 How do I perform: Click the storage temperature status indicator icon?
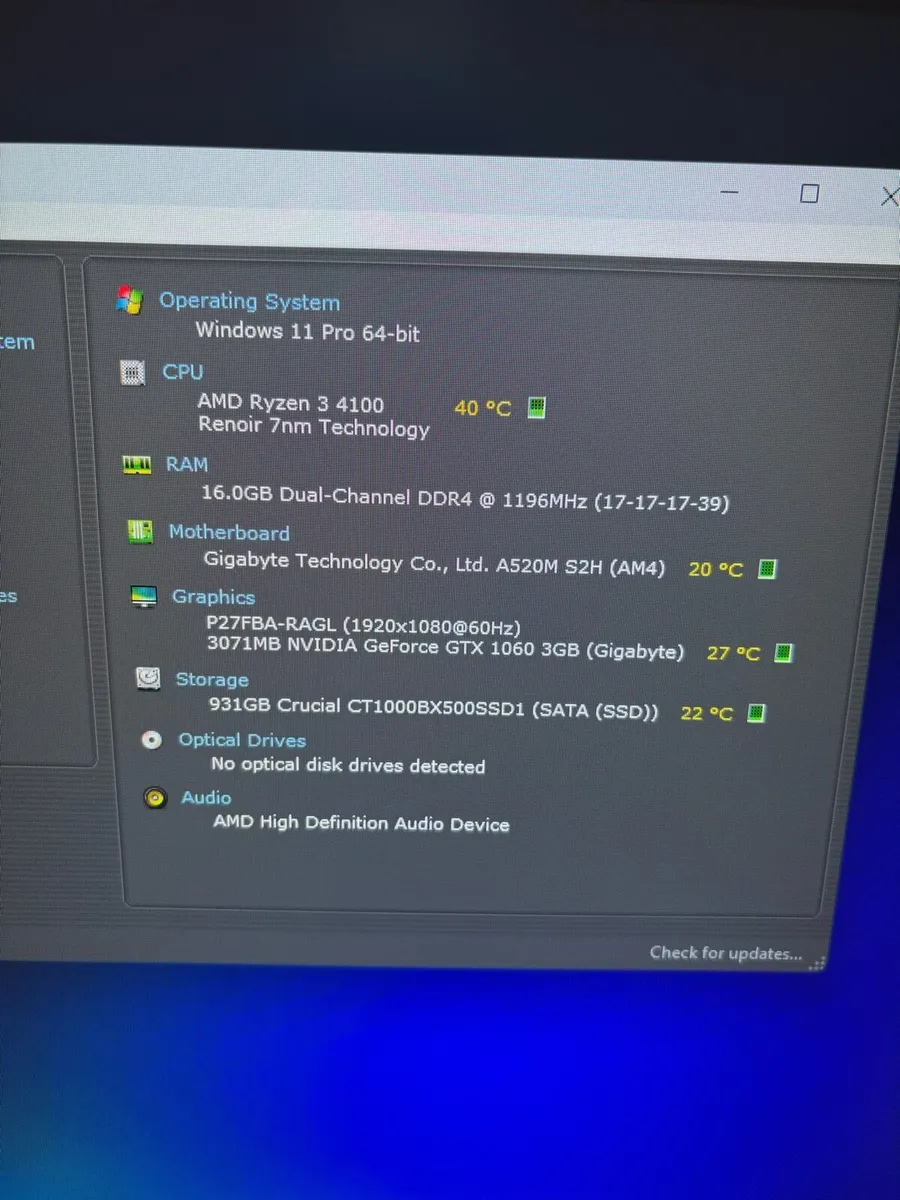pos(757,713)
